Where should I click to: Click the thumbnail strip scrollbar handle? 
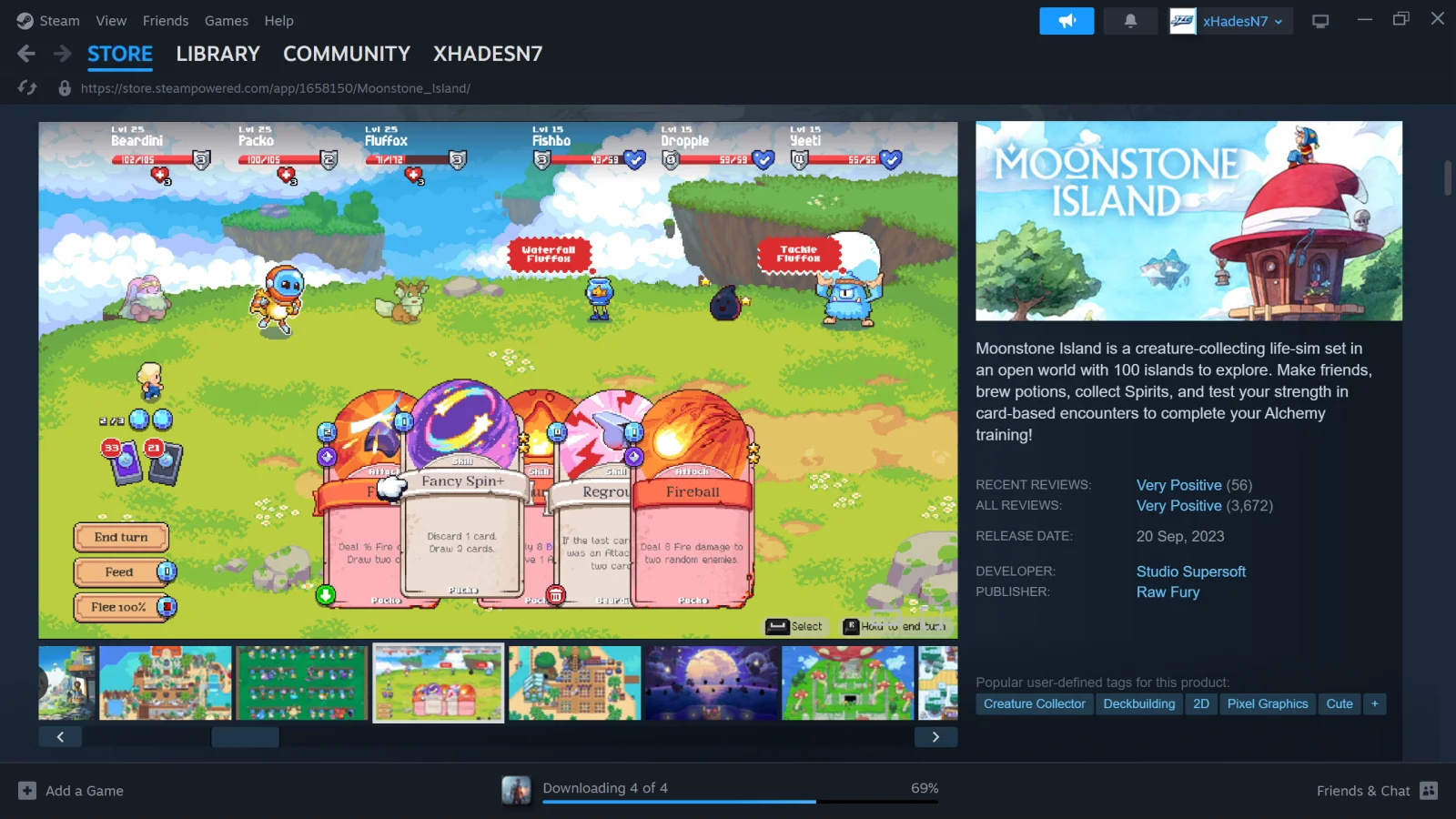[x=246, y=737]
